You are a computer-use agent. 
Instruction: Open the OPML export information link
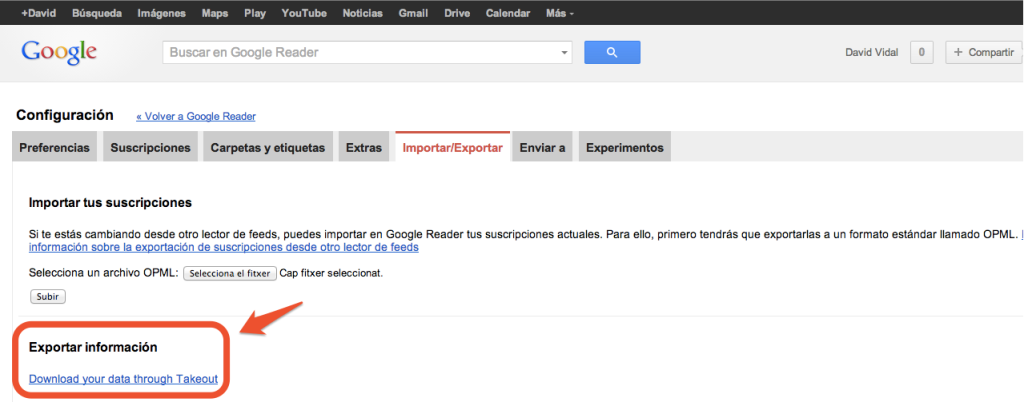click(x=223, y=247)
